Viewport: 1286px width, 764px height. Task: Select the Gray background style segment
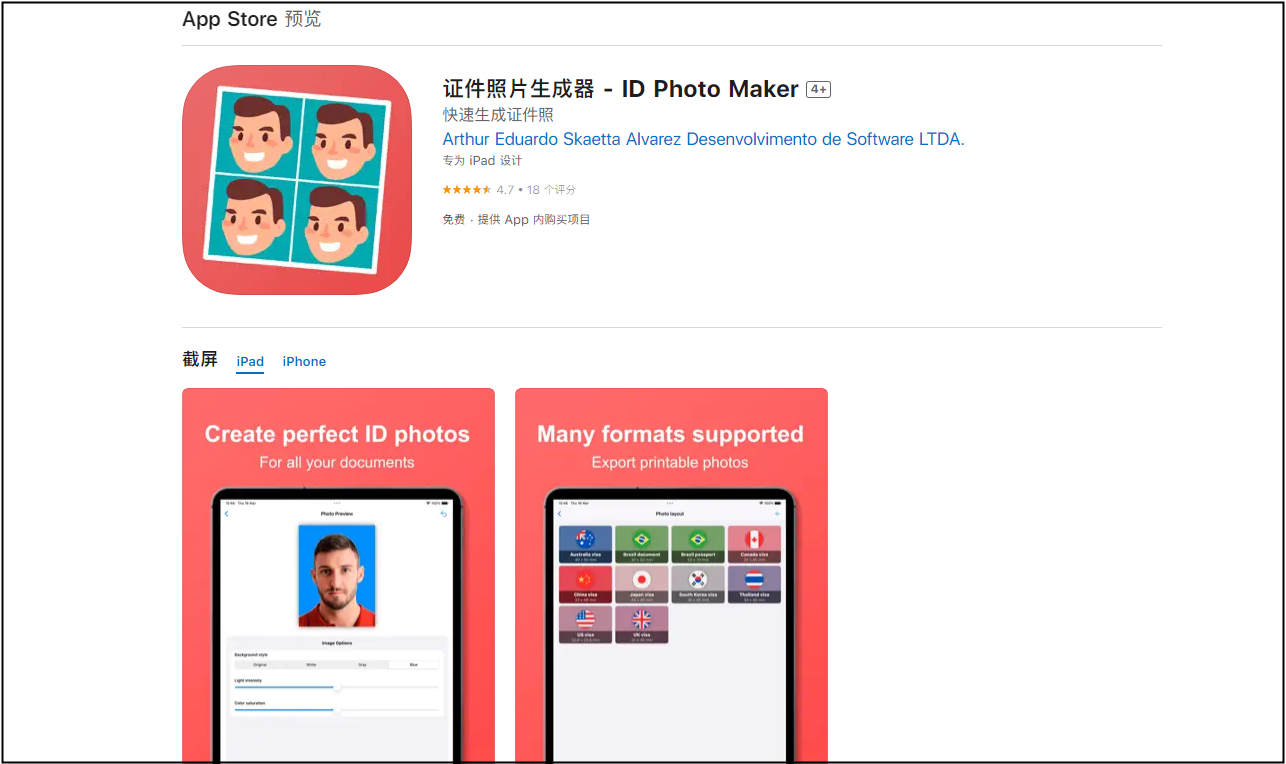tap(362, 664)
